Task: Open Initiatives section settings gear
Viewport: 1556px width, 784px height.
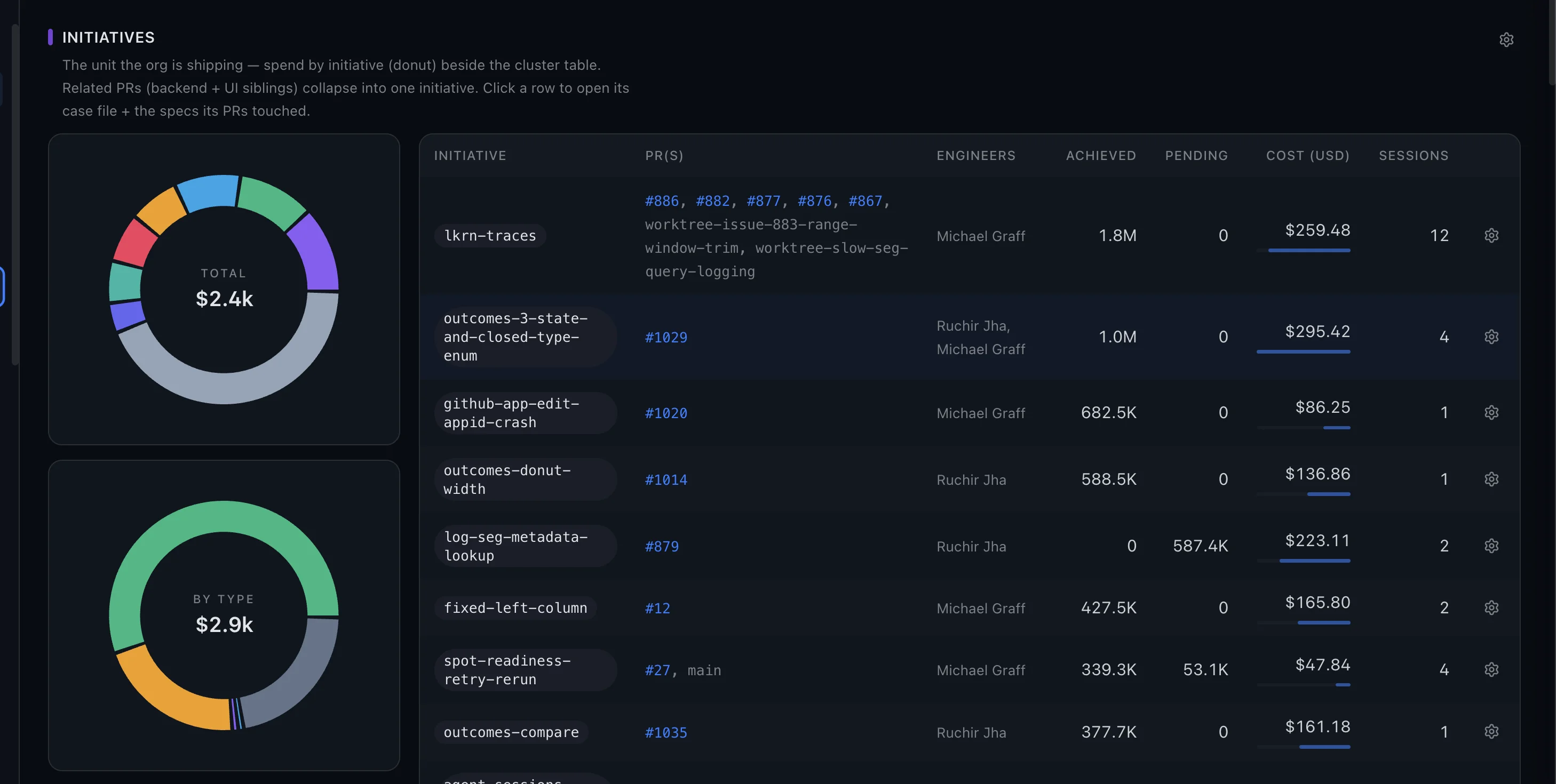Action: point(1506,40)
